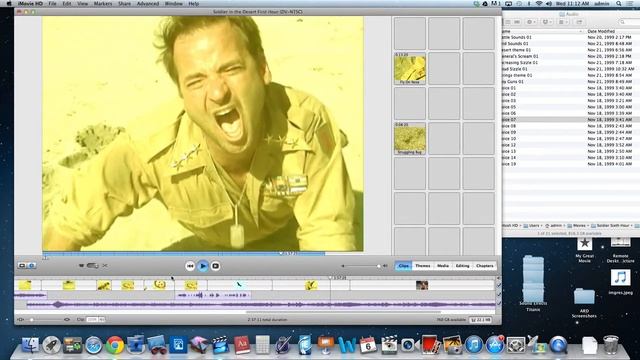Image resolution: width=640 pixels, height=360 pixels.
Task: Click the playhead marker on the timeline
Action: (330, 278)
